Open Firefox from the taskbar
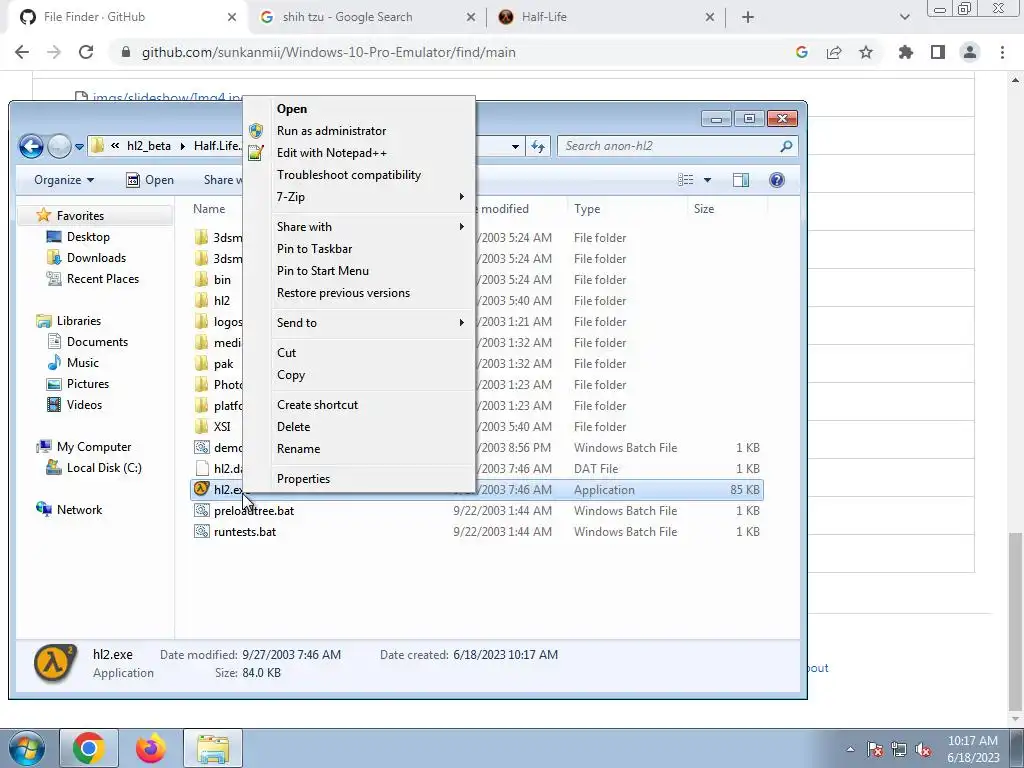 [150, 748]
